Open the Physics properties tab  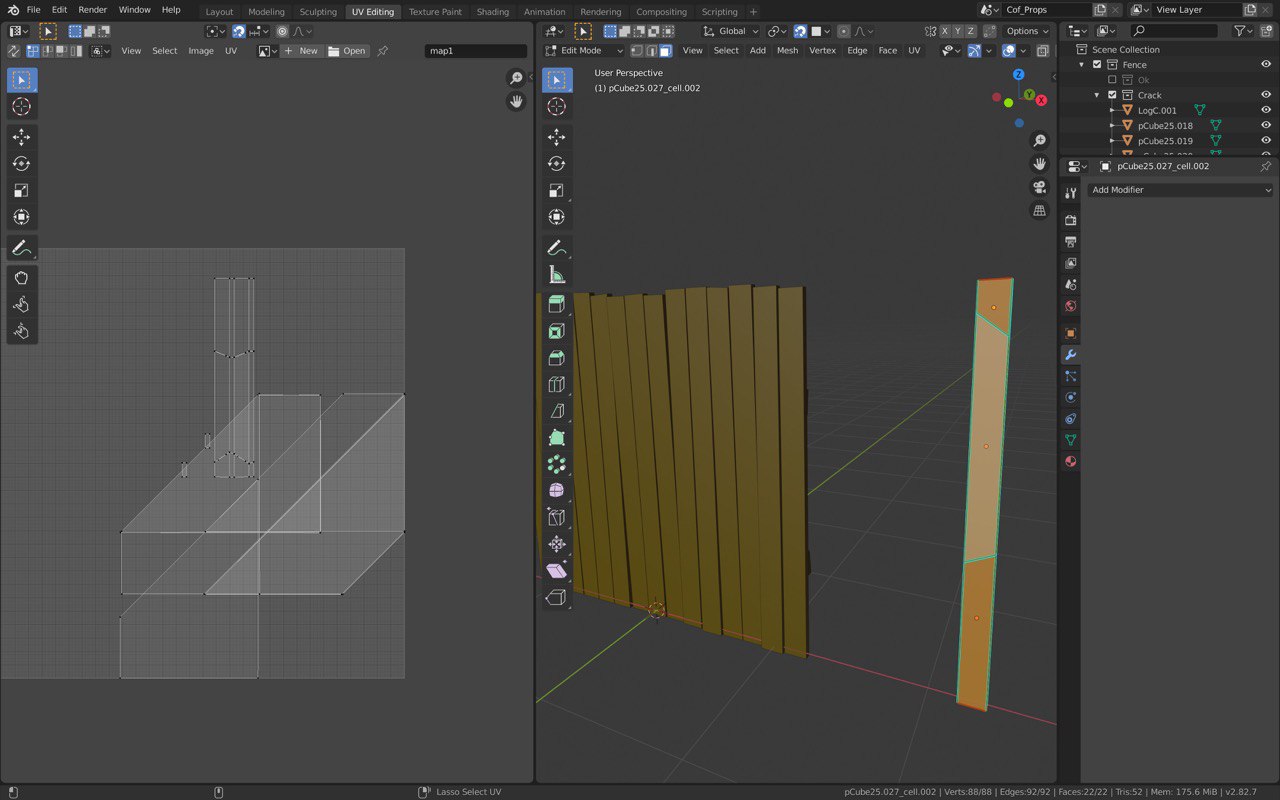pos(1070,397)
